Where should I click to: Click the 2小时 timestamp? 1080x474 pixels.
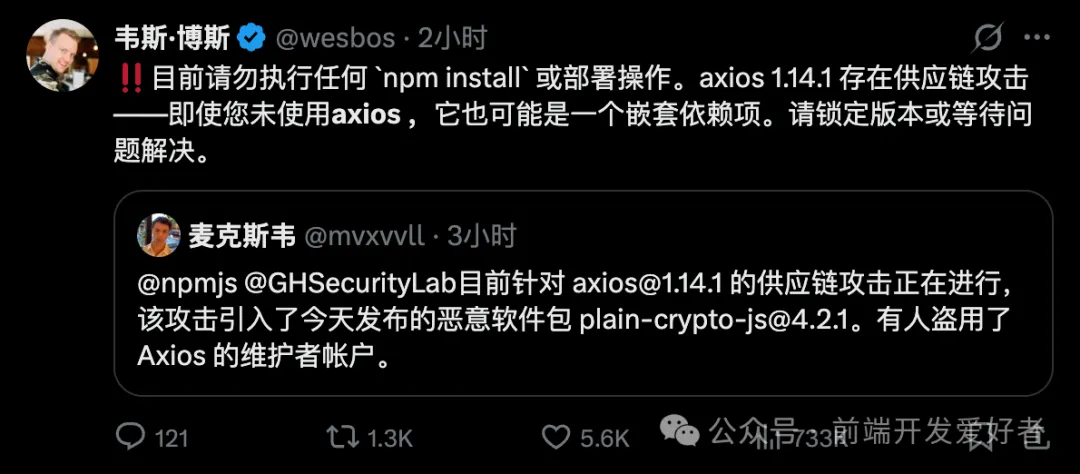(x=453, y=38)
